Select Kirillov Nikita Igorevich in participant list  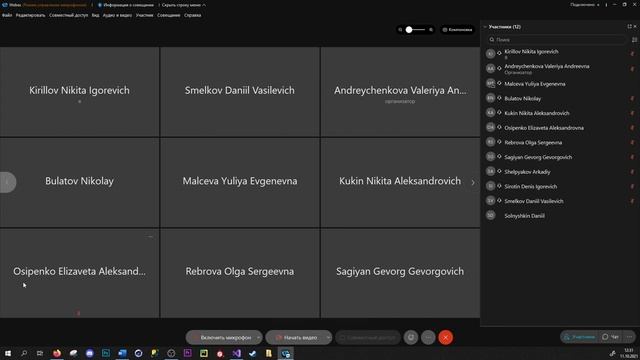click(x=560, y=54)
